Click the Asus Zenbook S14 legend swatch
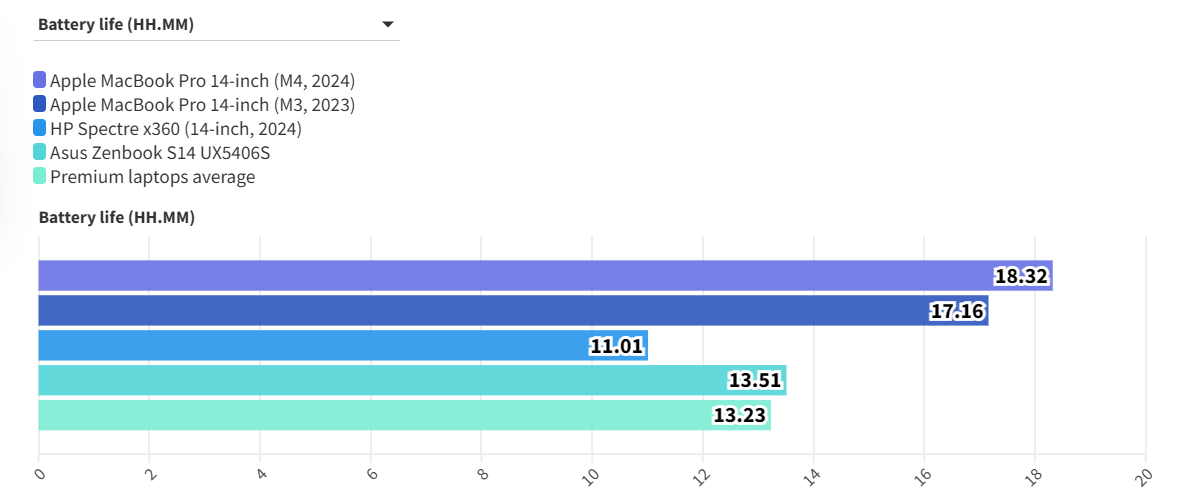 click(40, 152)
